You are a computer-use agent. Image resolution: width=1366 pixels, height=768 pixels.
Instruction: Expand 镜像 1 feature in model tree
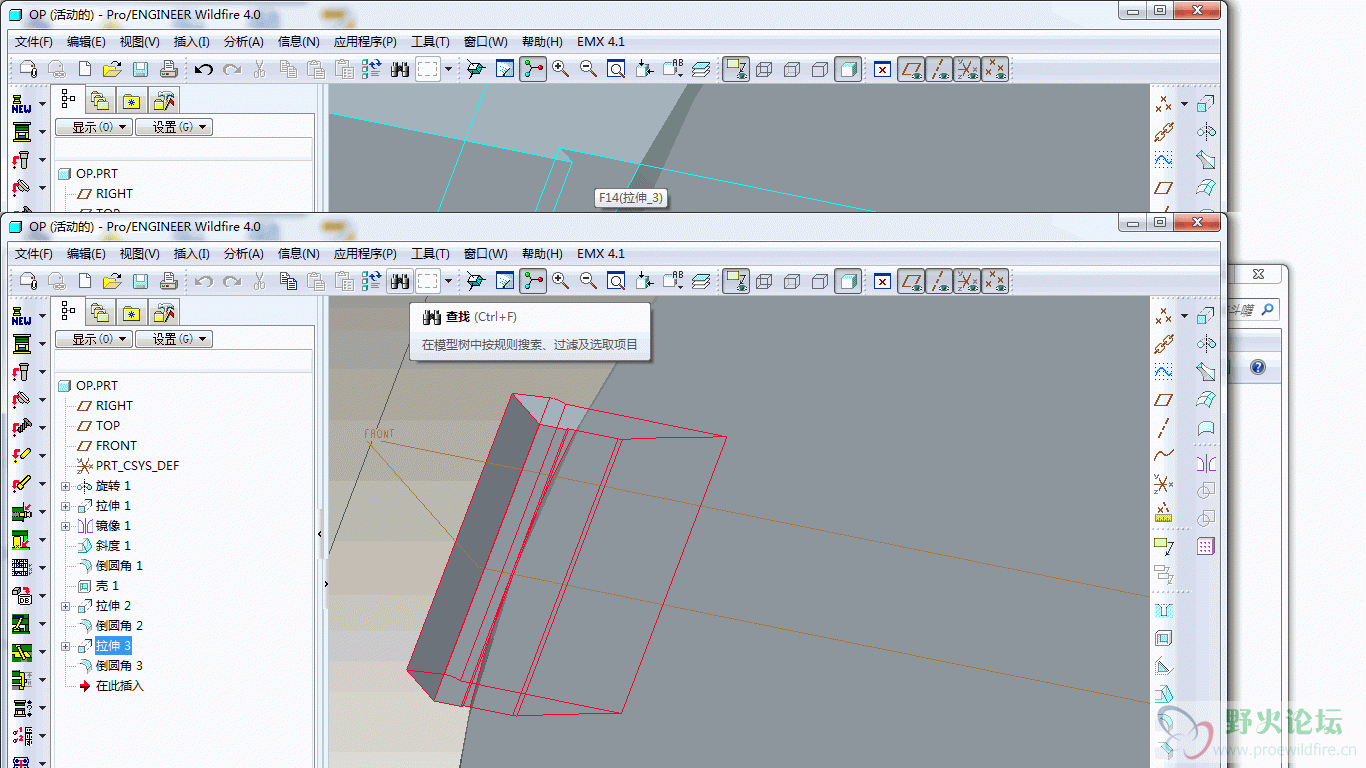[66, 526]
